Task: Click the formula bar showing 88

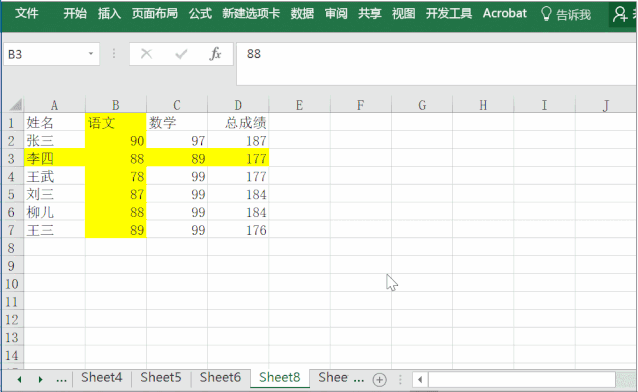Action: pyautogui.click(x=437, y=64)
